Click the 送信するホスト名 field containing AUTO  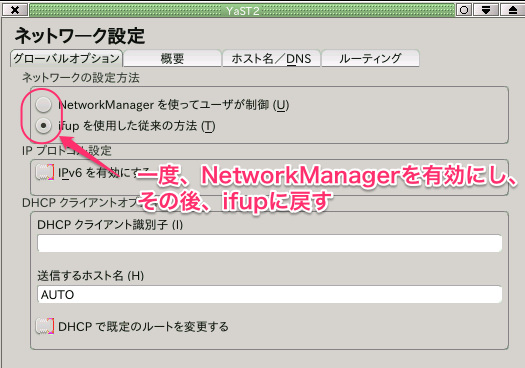click(x=270, y=294)
